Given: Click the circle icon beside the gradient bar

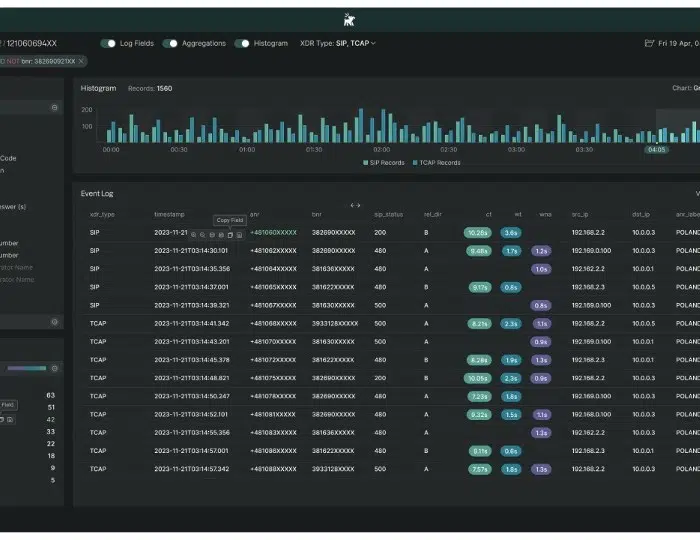Looking at the screenshot, I should pyautogui.click(x=54, y=368).
